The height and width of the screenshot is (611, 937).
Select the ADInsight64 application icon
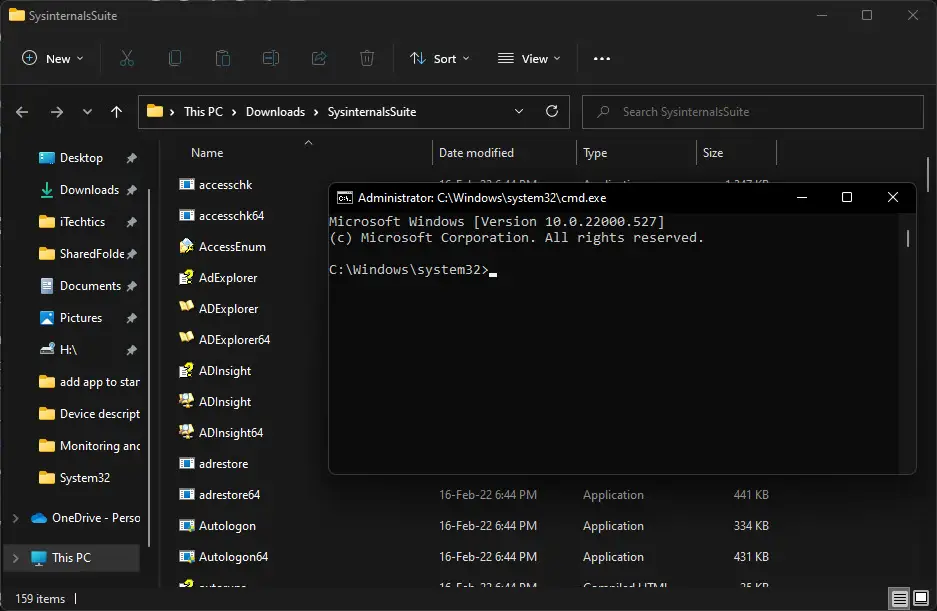click(x=187, y=432)
